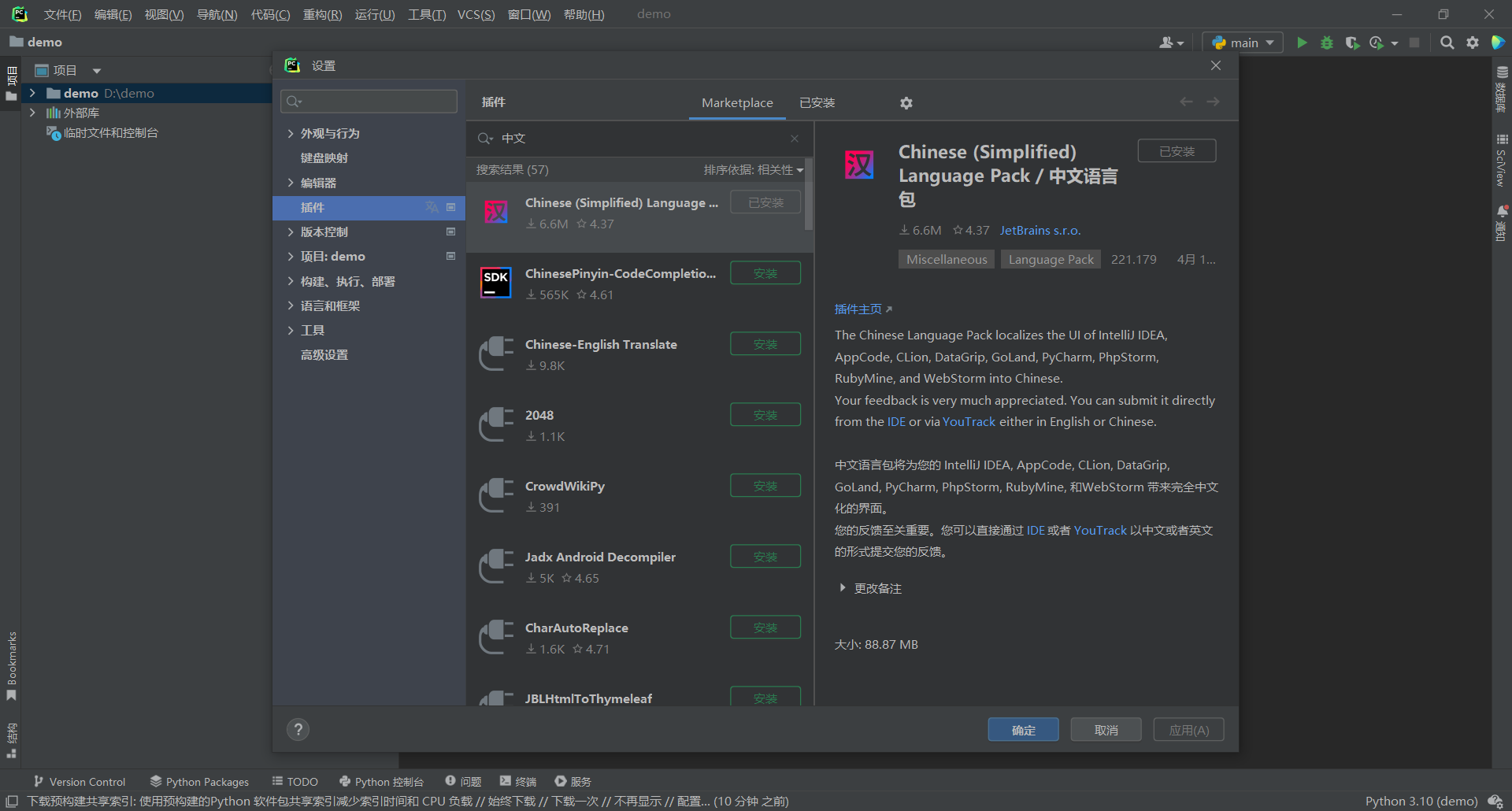Screen dimensions: 1512x811
Task: Expand the 版本控制 settings section
Action: (x=291, y=232)
